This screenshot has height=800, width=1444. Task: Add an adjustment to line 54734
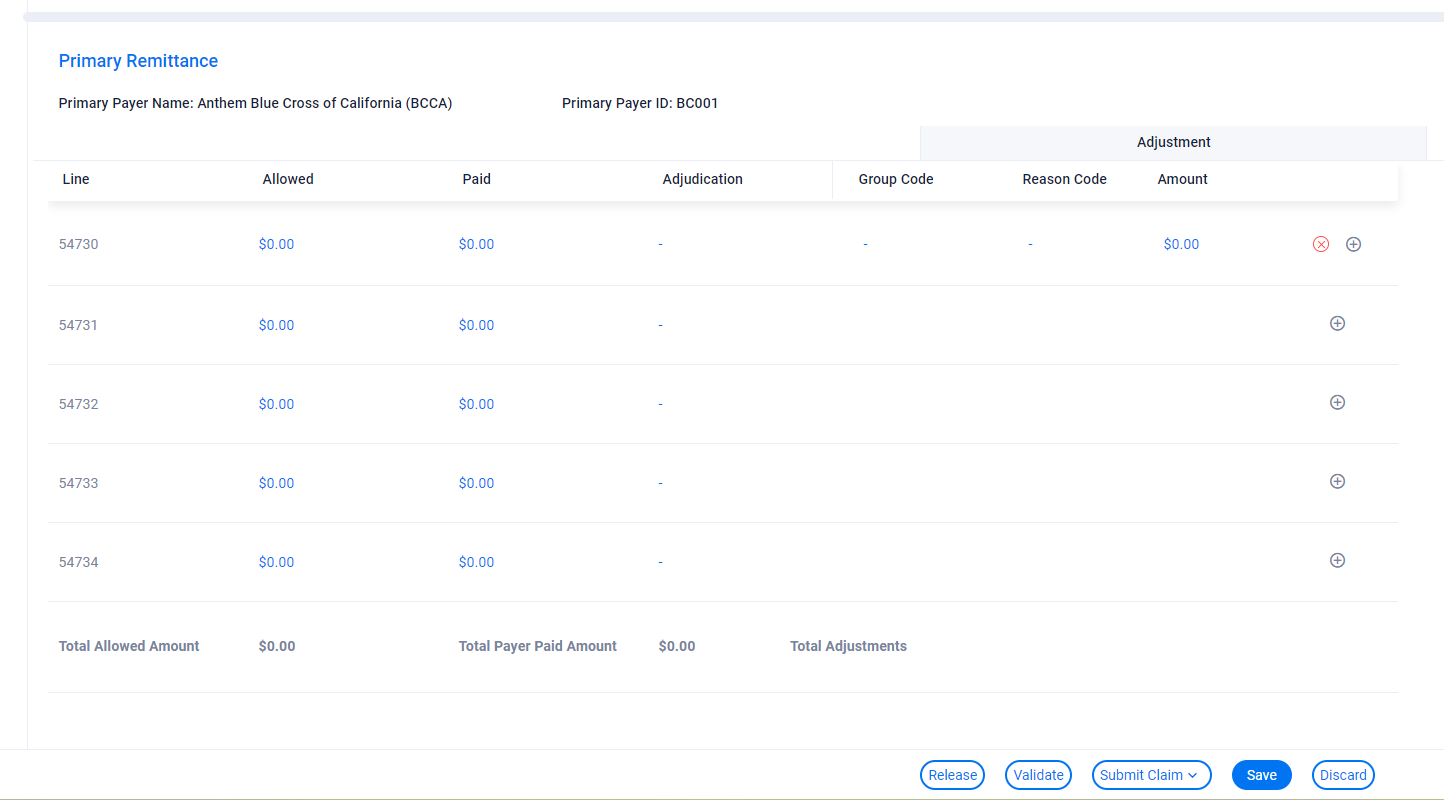click(x=1337, y=560)
